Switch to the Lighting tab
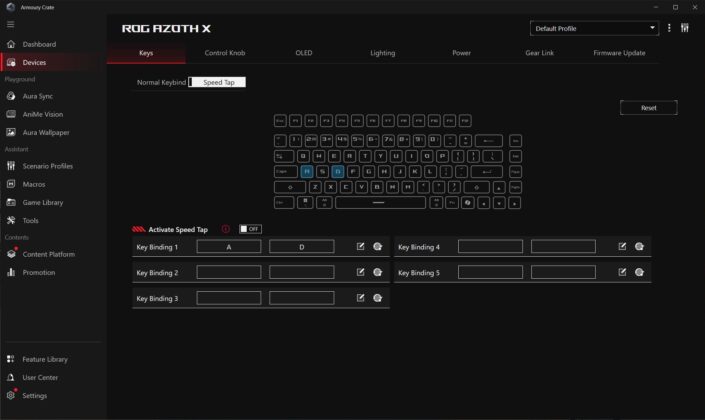The width and height of the screenshot is (705, 420). tap(383, 53)
